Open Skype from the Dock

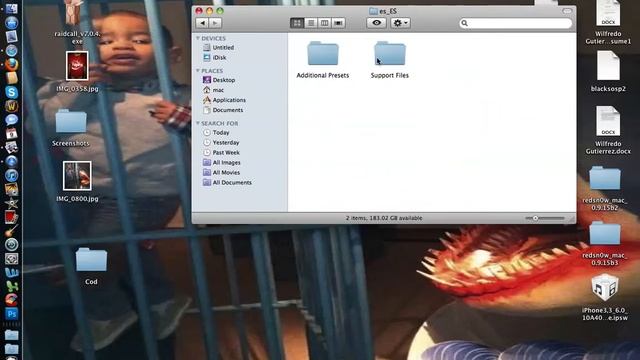[x=11, y=92]
